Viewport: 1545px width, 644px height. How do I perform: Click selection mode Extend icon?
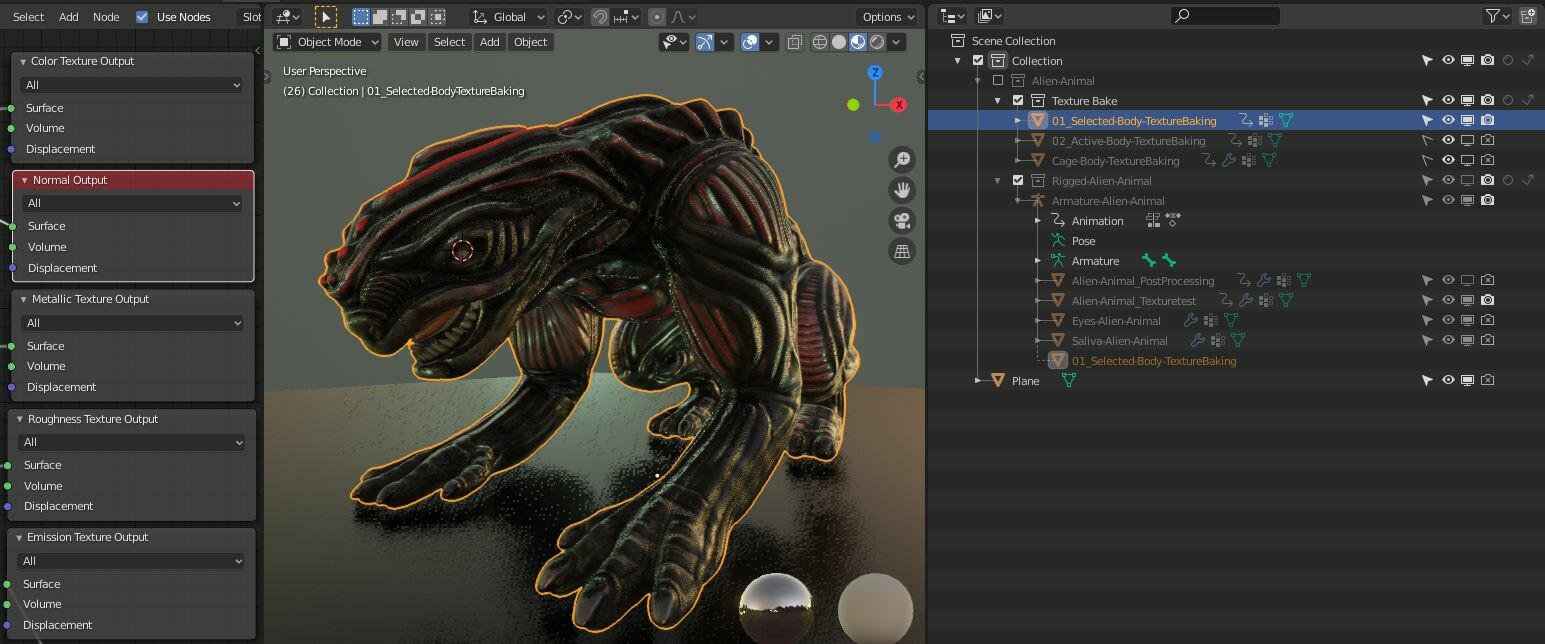(x=380, y=17)
